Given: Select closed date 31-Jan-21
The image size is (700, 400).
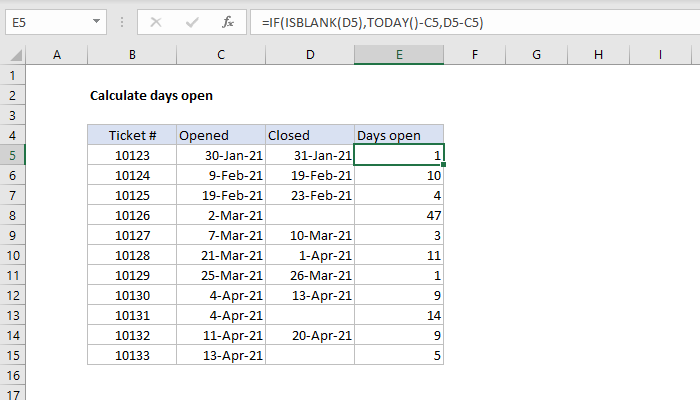Looking at the screenshot, I should 310,155.
